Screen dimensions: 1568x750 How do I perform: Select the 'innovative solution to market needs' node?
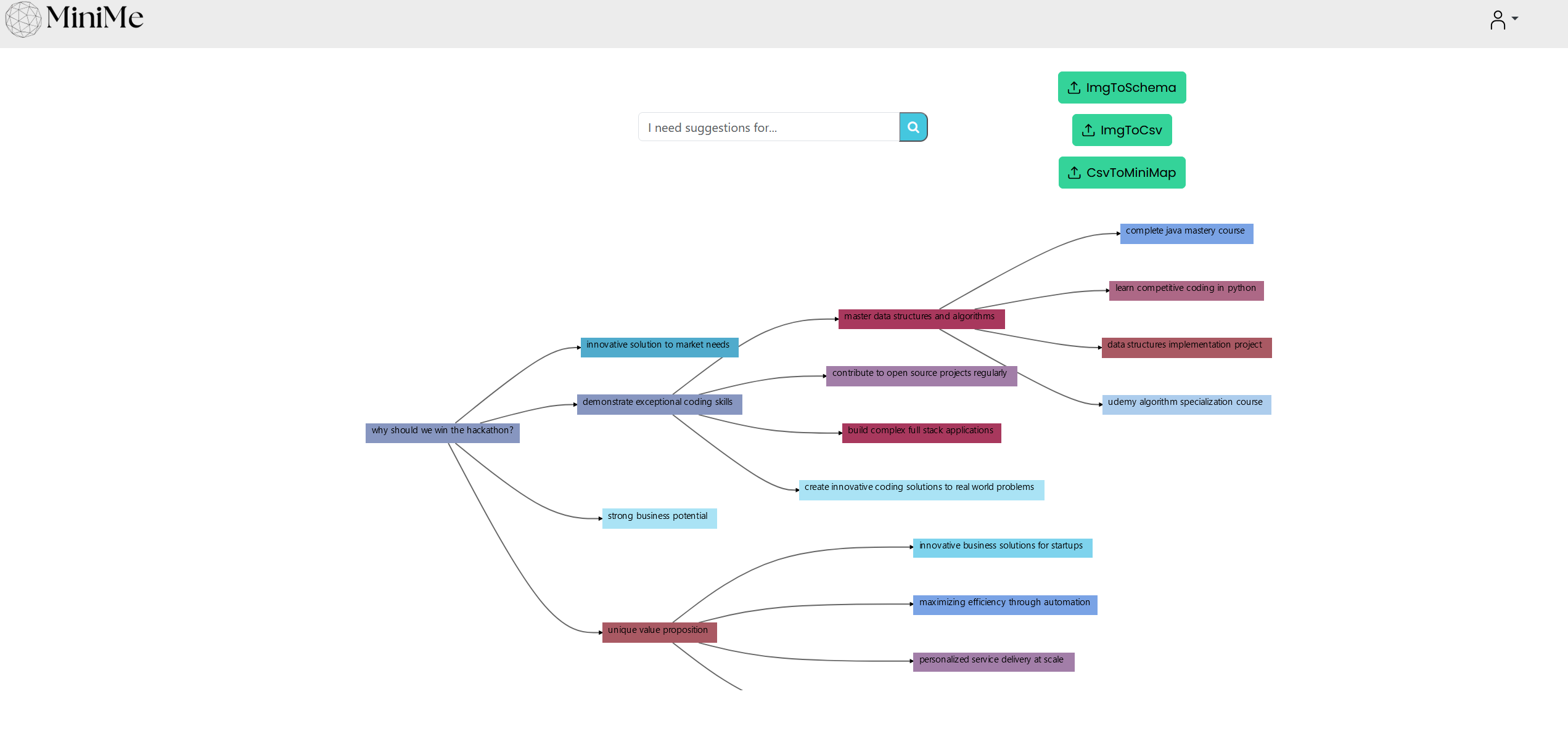tap(659, 347)
